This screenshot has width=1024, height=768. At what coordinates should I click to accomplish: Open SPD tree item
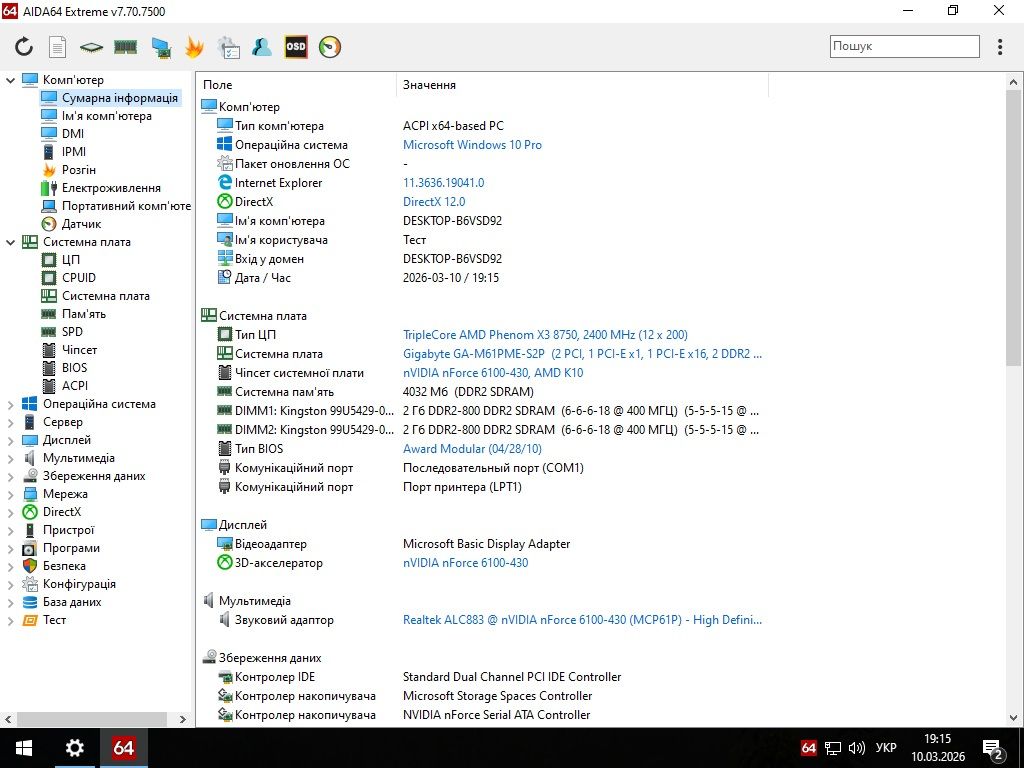coord(72,332)
